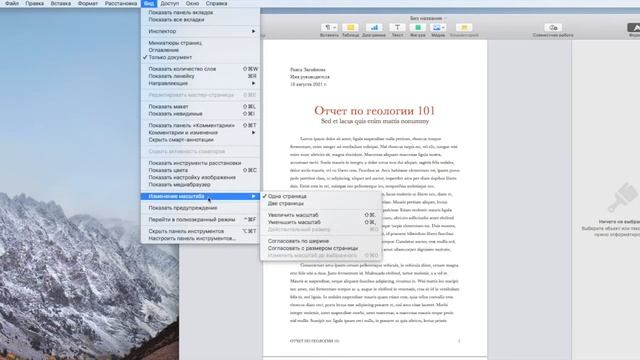Choose 'Показать предупреждения'
640x360 pixels.
point(200,208)
